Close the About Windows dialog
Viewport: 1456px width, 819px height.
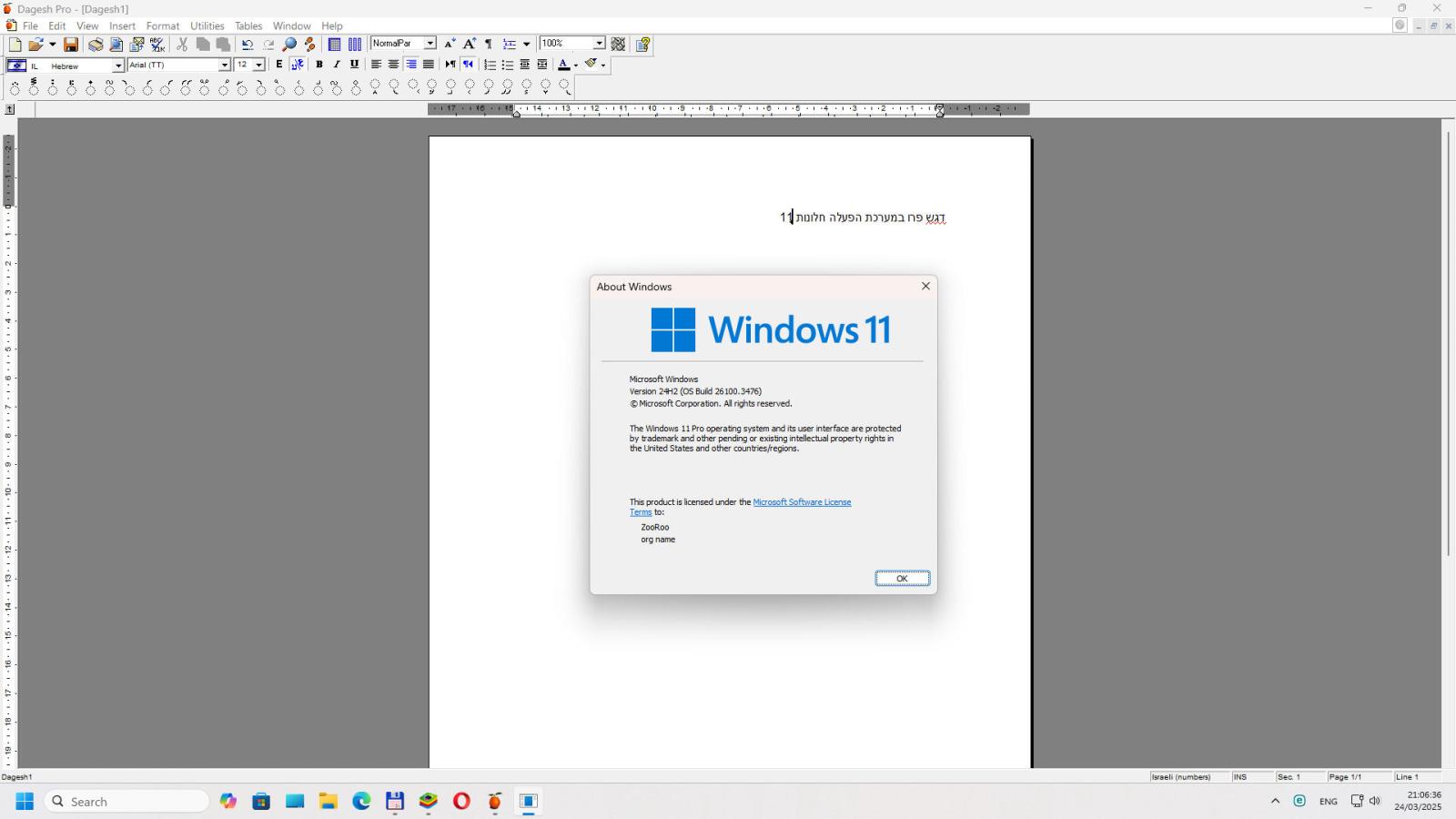point(925,286)
